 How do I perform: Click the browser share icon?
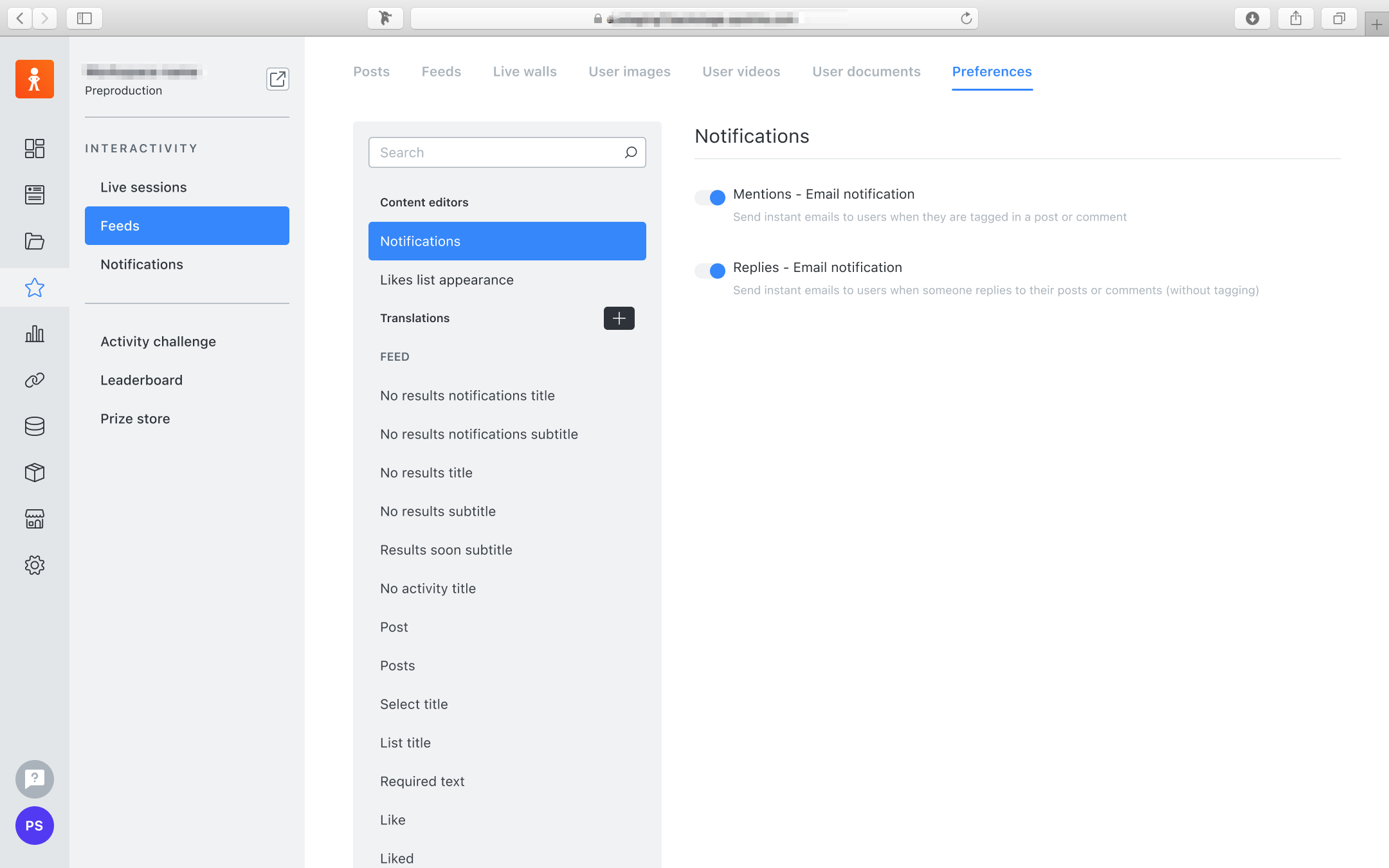point(1296,18)
